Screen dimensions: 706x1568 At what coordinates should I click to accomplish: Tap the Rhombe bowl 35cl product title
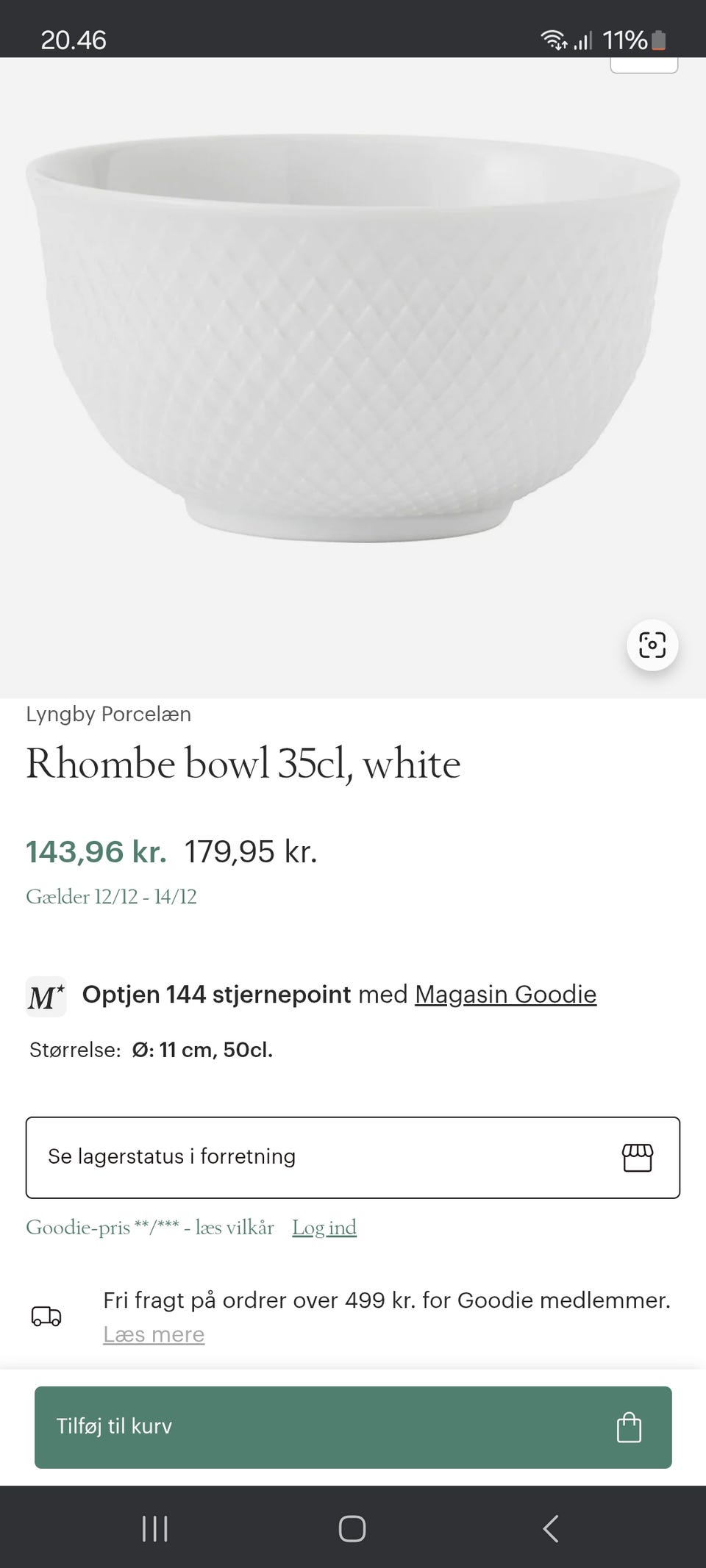[243, 764]
